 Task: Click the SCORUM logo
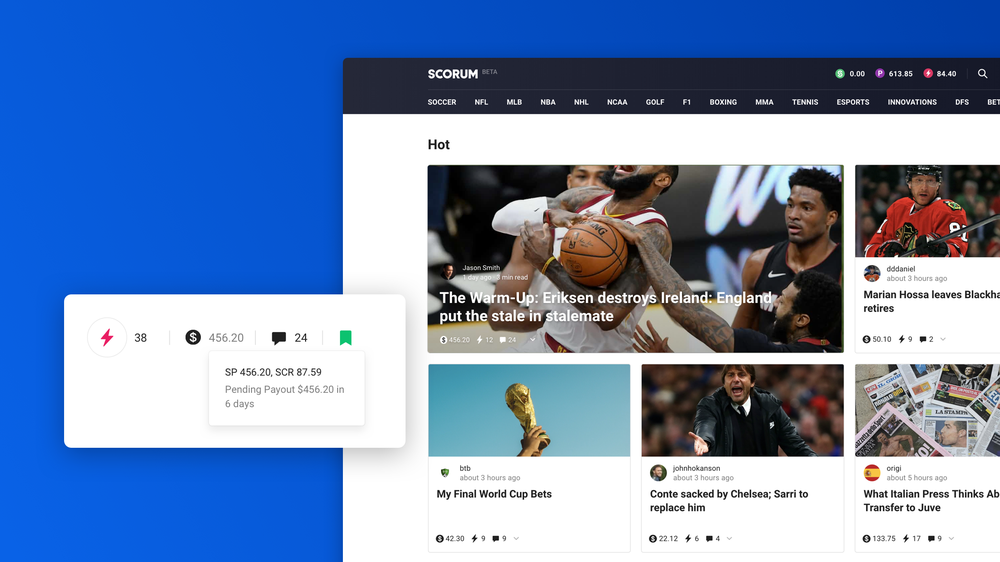pyautogui.click(x=452, y=74)
